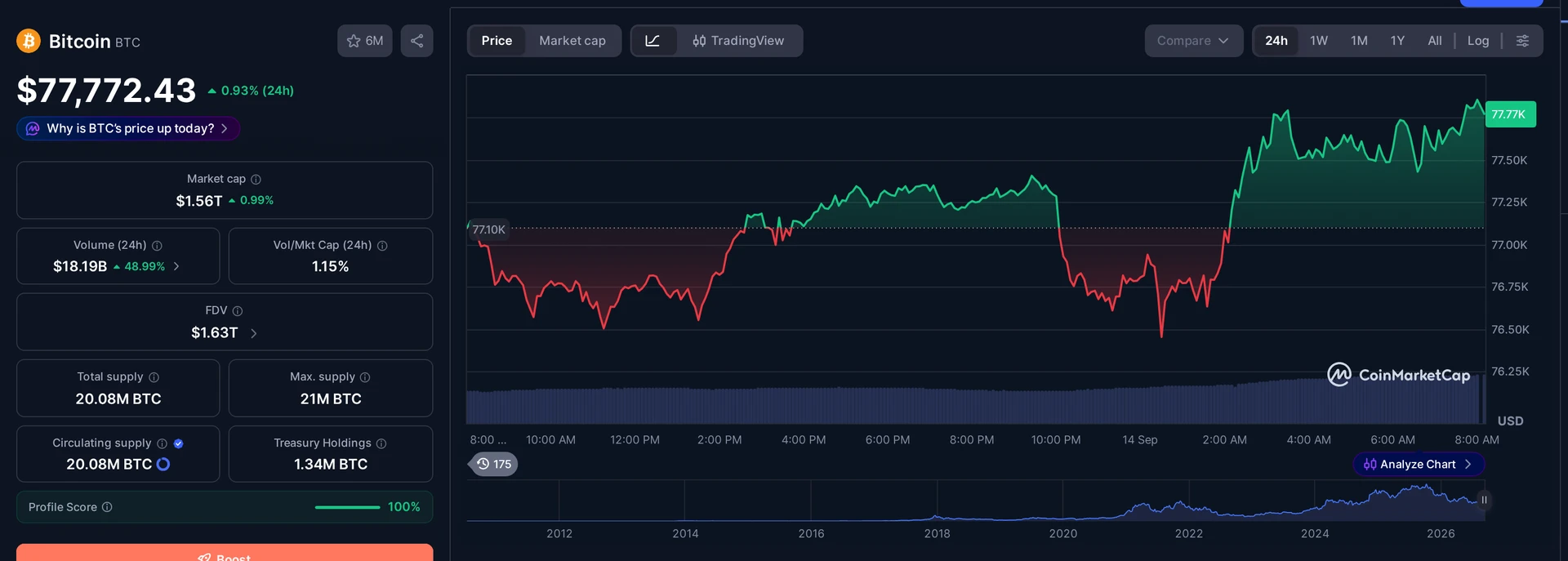Screen dimensions: 1568x561
Task: Open Total supply info icon
Action: coord(154,376)
